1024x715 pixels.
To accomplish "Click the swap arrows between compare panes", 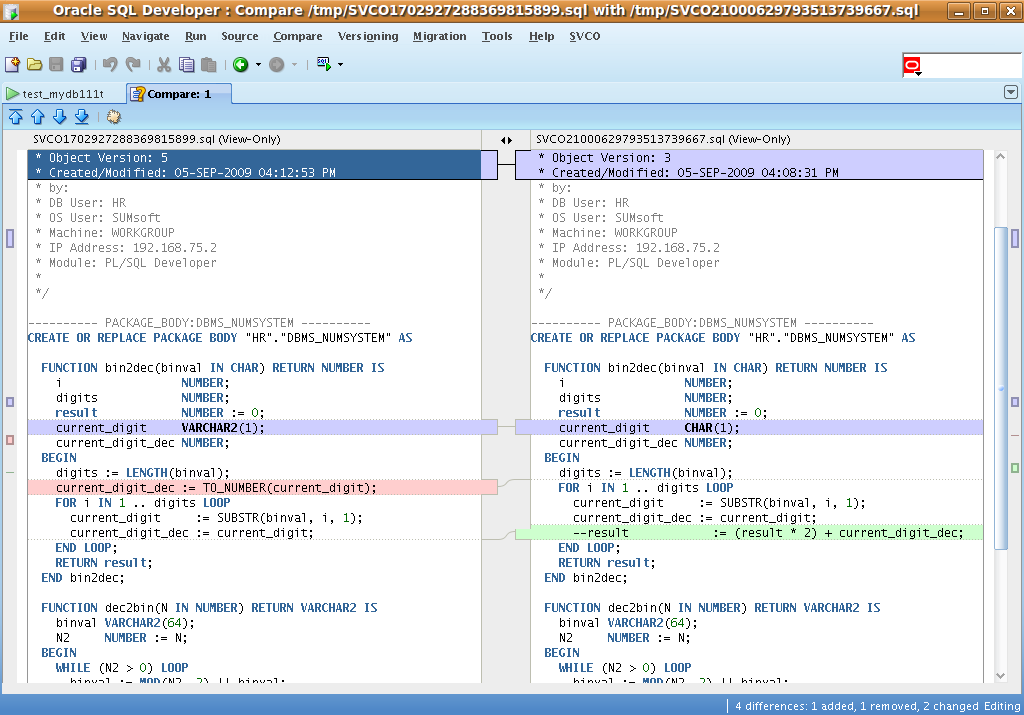I will (506, 140).
